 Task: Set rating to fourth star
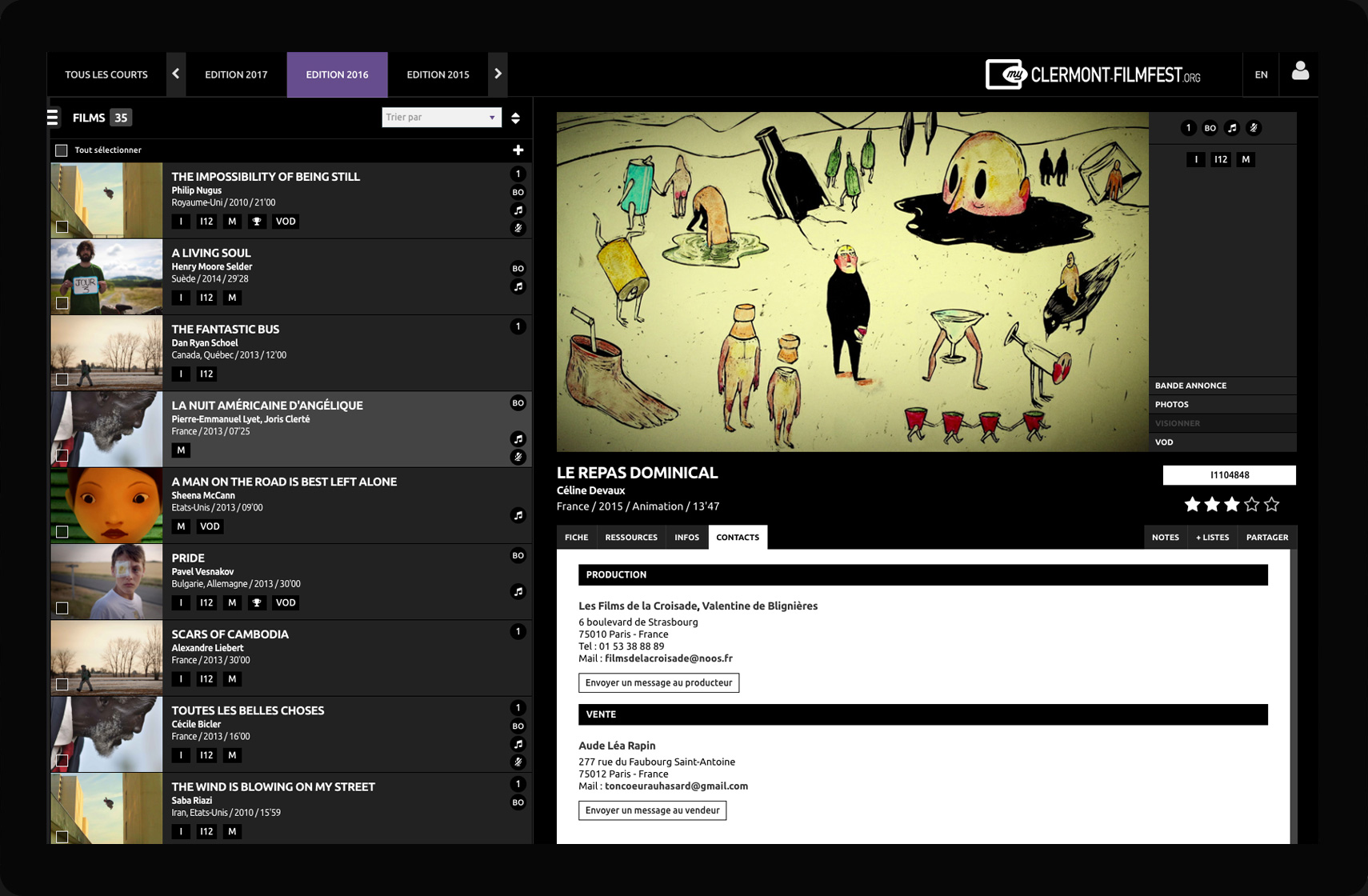(1252, 505)
